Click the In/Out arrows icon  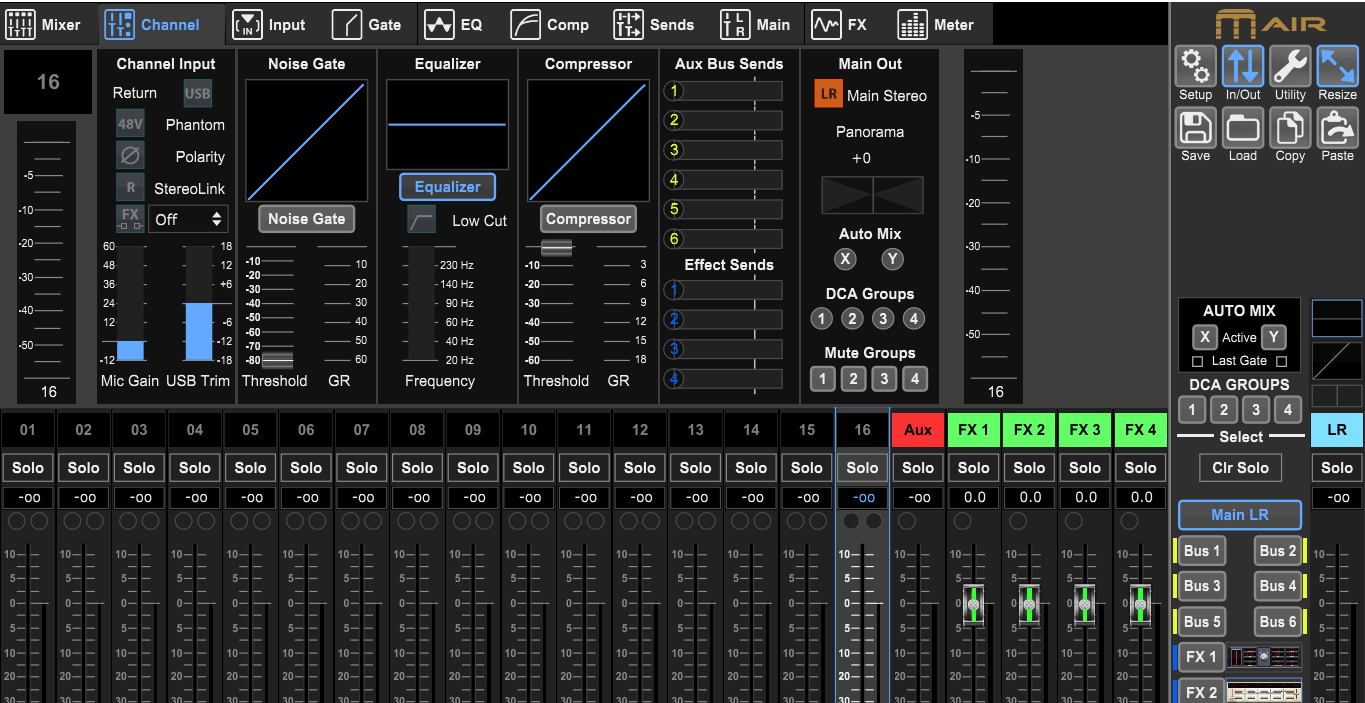(1242, 66)
